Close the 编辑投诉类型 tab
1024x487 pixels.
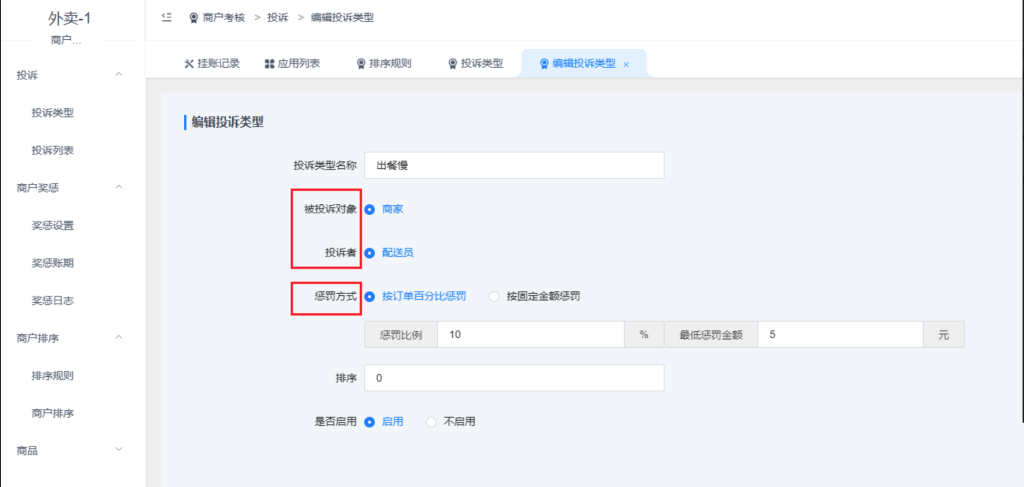click(626, 64)
